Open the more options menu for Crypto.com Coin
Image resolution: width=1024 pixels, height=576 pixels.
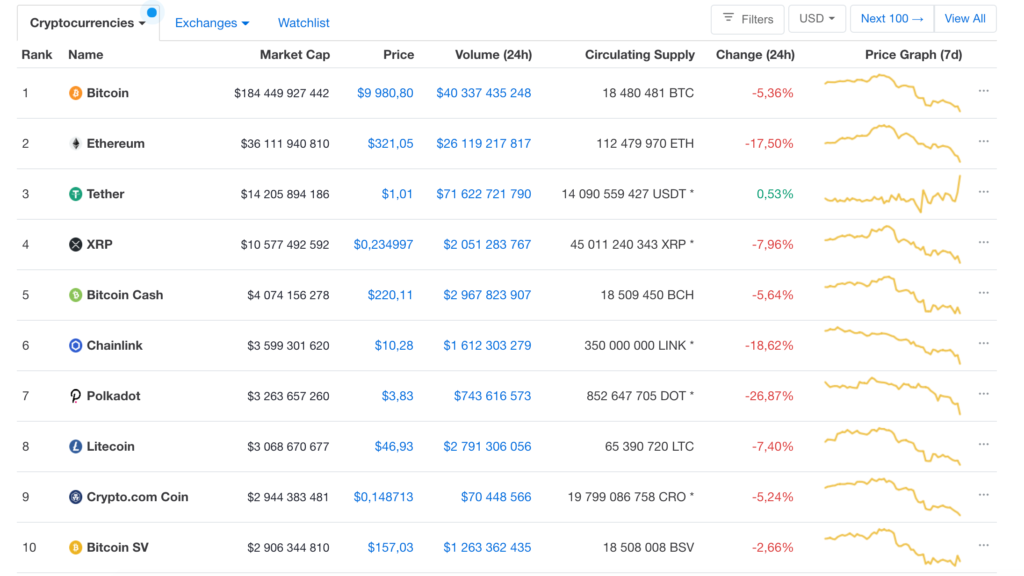[x=984, y=495]
